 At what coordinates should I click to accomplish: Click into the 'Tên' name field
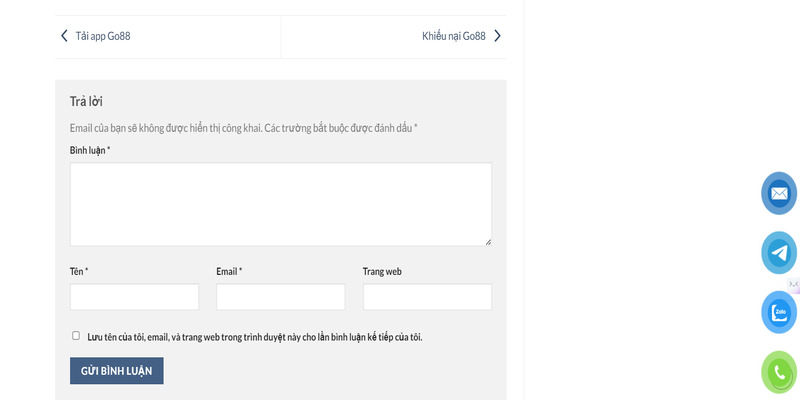pos(134,297)
